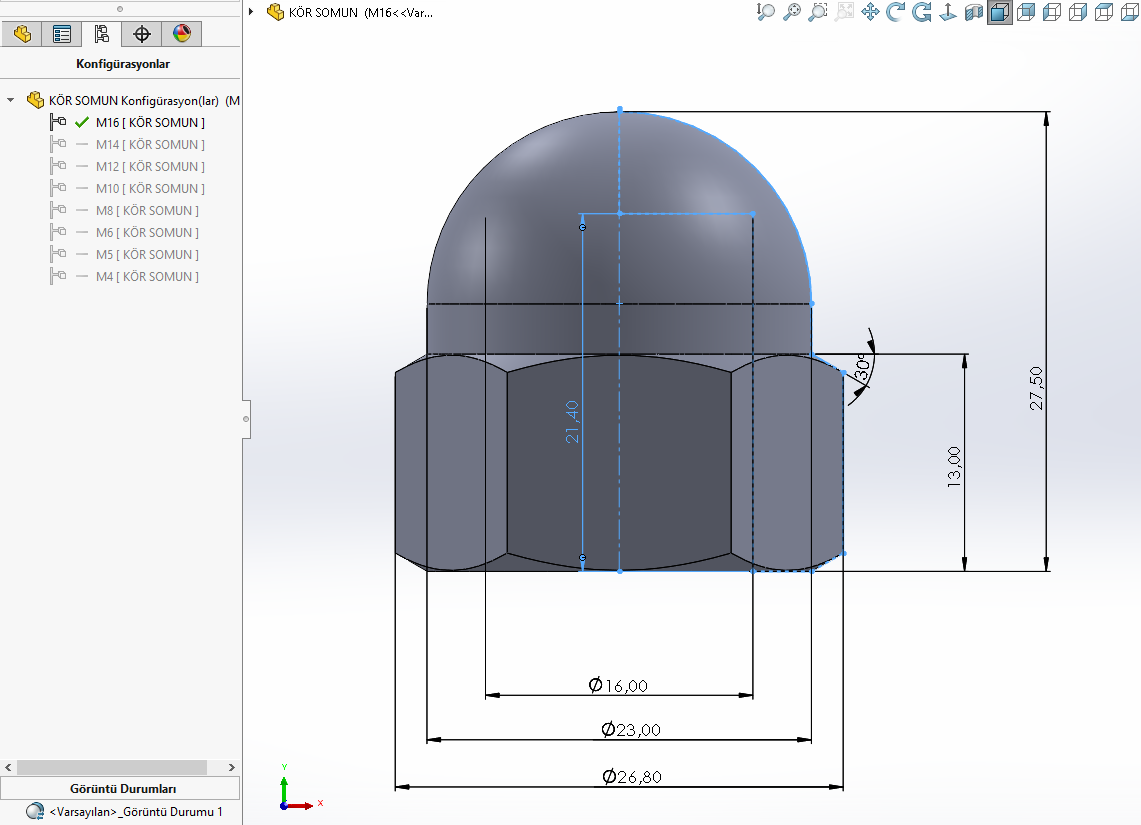Collapse the left panel using the edge handle
Viewport: 1141px width, 825px height.
click(x=246, y=420)
